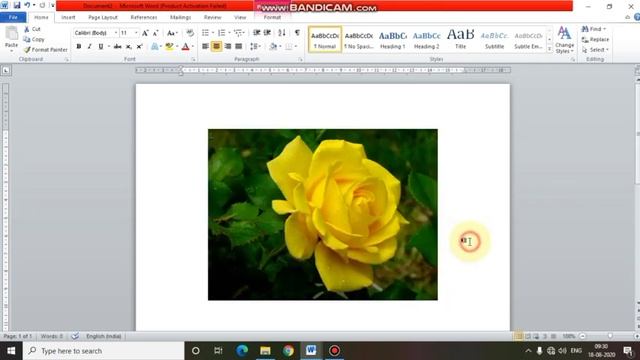The image size is (640, 360).
Task: Toggle Bold formatting
Action: [78, 47]
